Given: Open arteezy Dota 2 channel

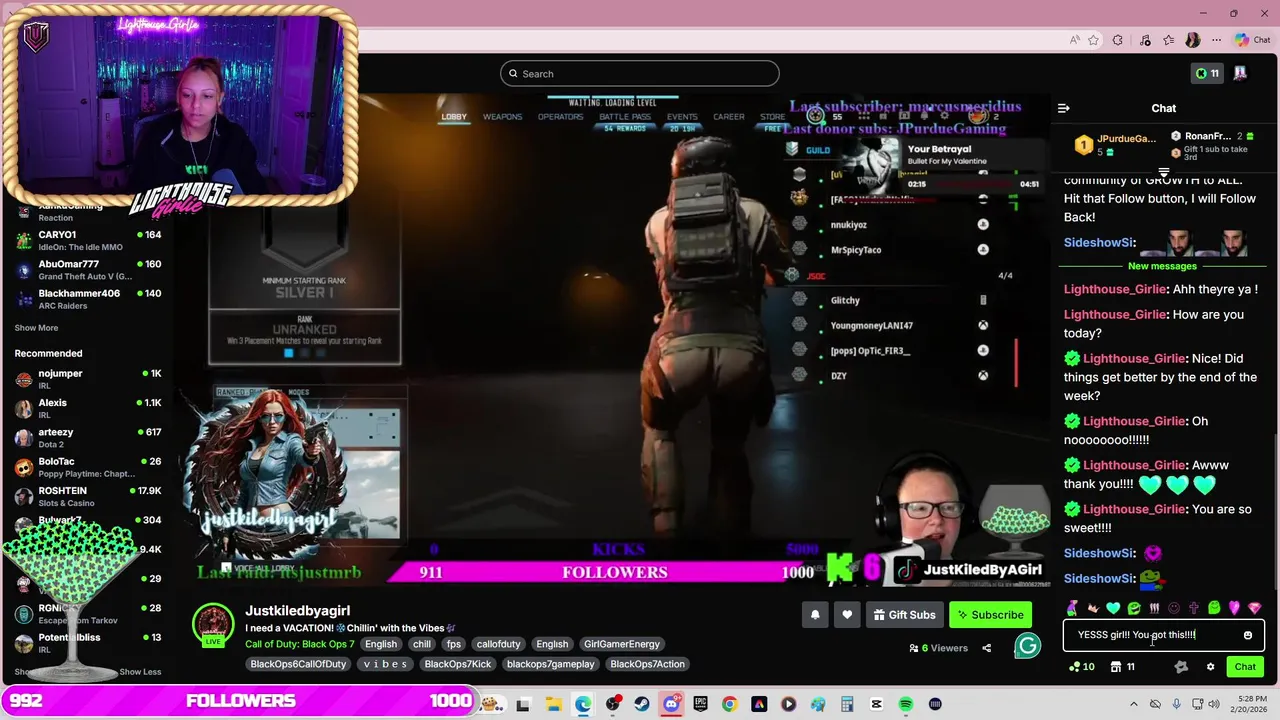Looking at the screenshot, I should (88, 438).
